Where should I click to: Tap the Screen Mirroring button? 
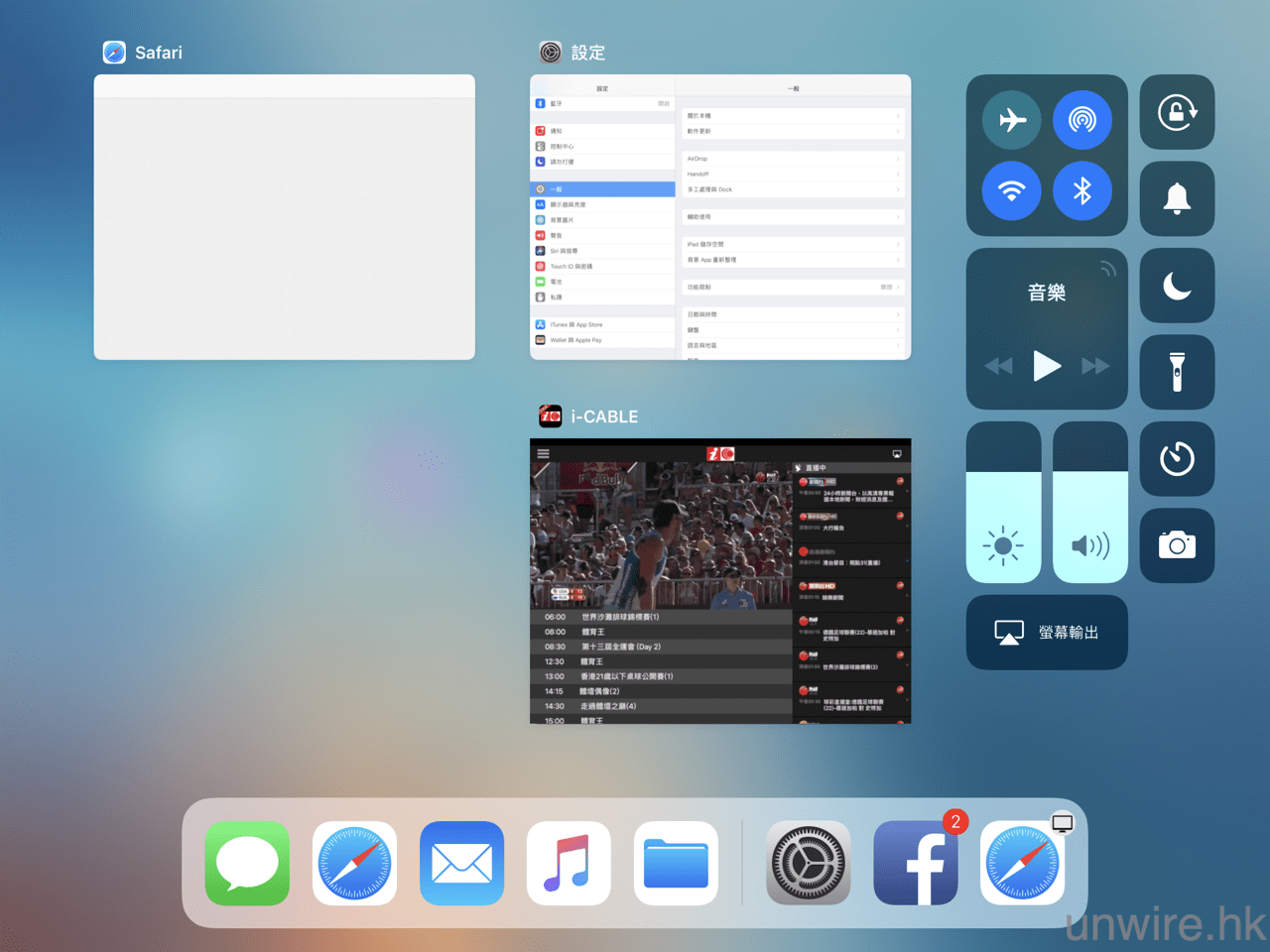[1047, 633]
